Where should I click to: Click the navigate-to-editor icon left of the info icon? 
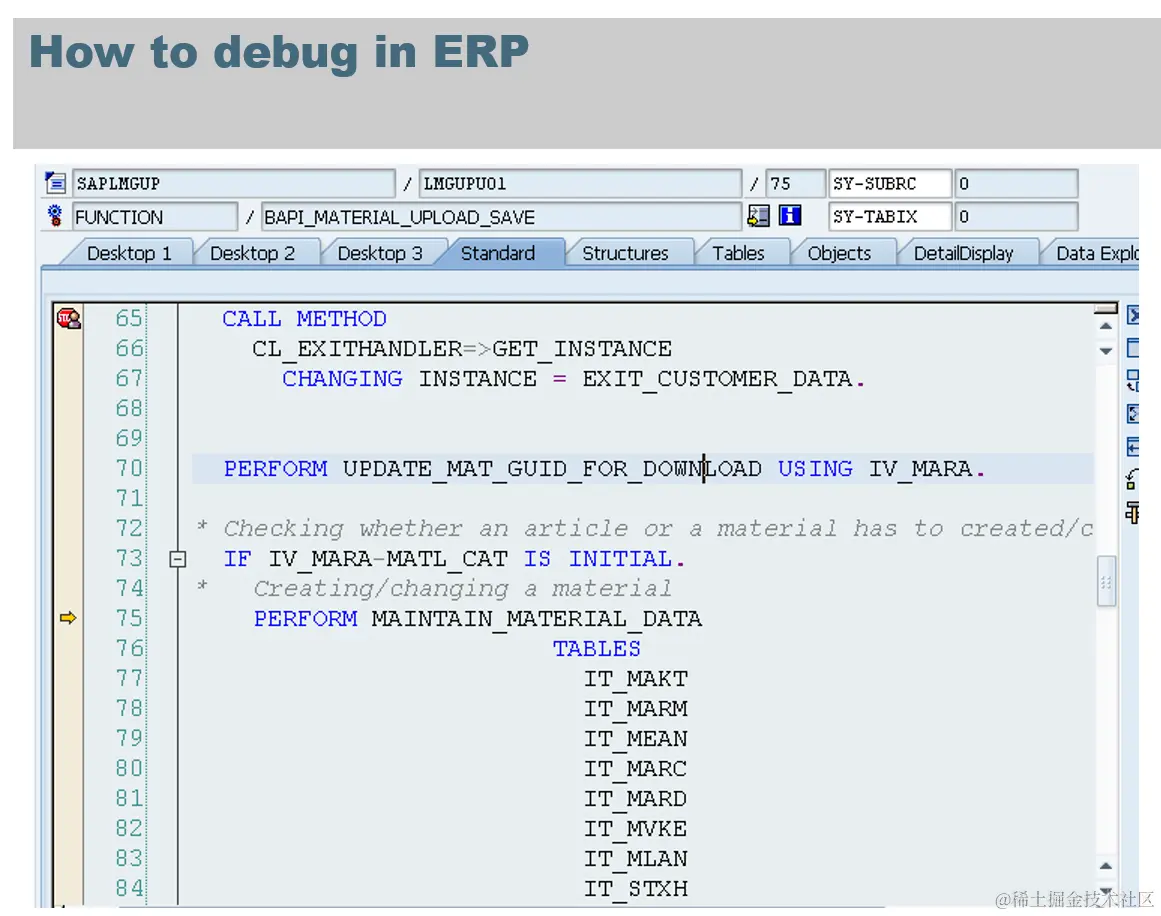758,215
